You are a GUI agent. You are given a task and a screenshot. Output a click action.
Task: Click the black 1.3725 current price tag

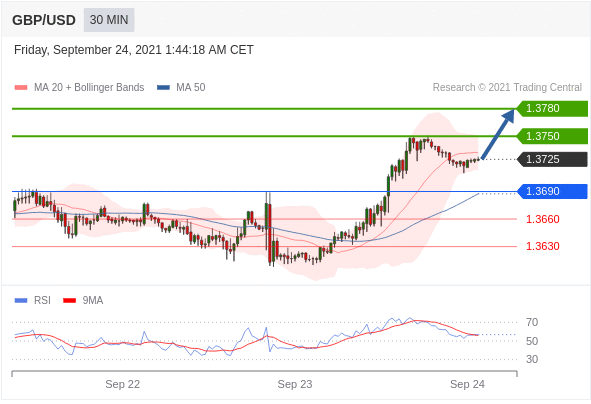click(552, 159)
